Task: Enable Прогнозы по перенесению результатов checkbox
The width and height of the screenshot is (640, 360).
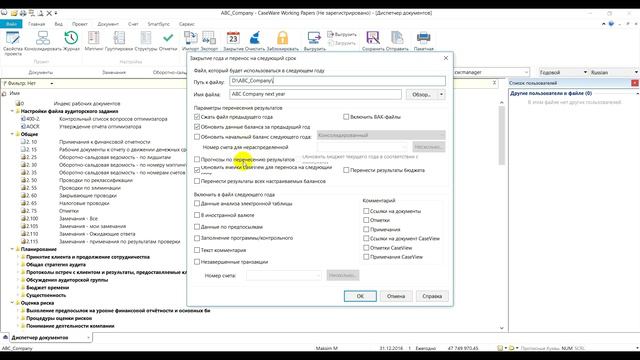Action: coord(197,159)
